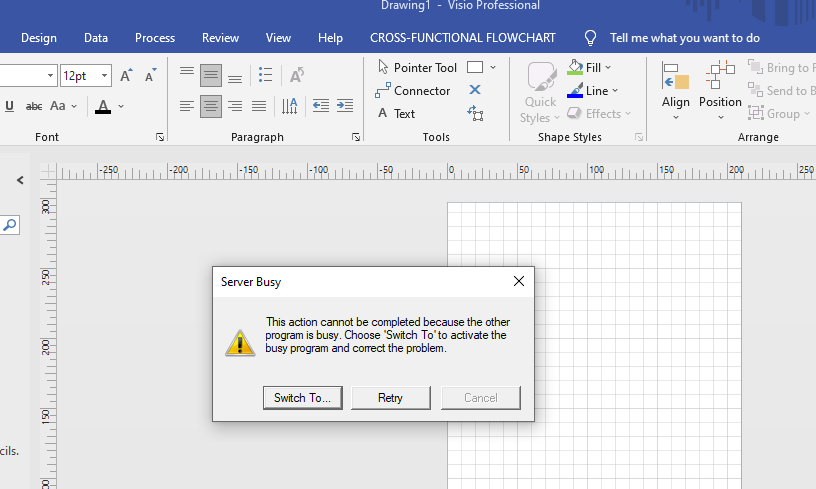Screen dimensions: 816x489
Task: Open Shape Styles dialog launcher
Action: 639,137
